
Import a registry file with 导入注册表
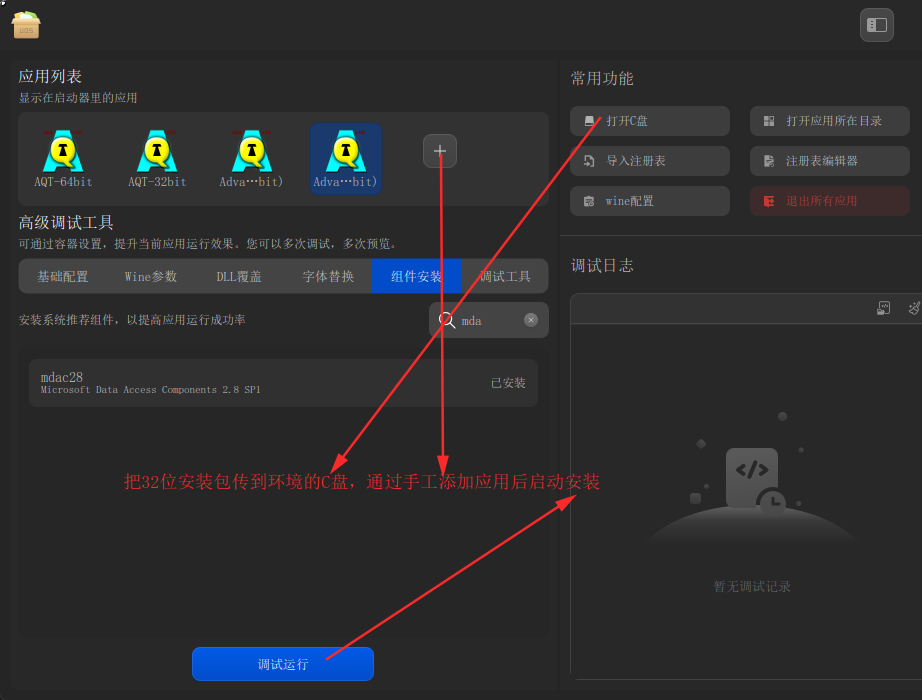(x=650, y=161)
